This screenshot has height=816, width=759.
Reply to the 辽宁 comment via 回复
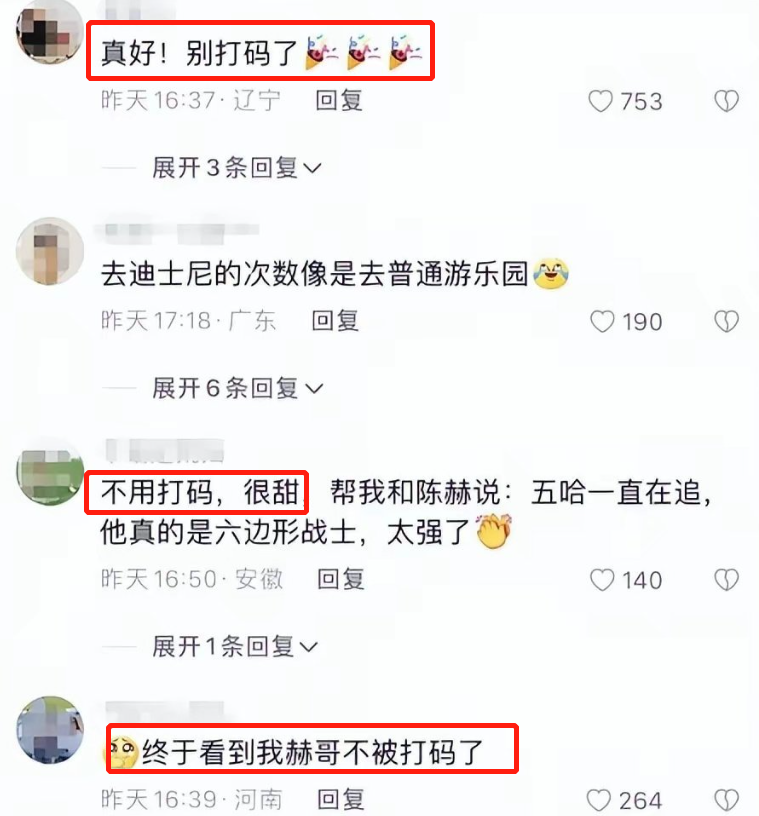pyautogui.click(x=339, y=100)
